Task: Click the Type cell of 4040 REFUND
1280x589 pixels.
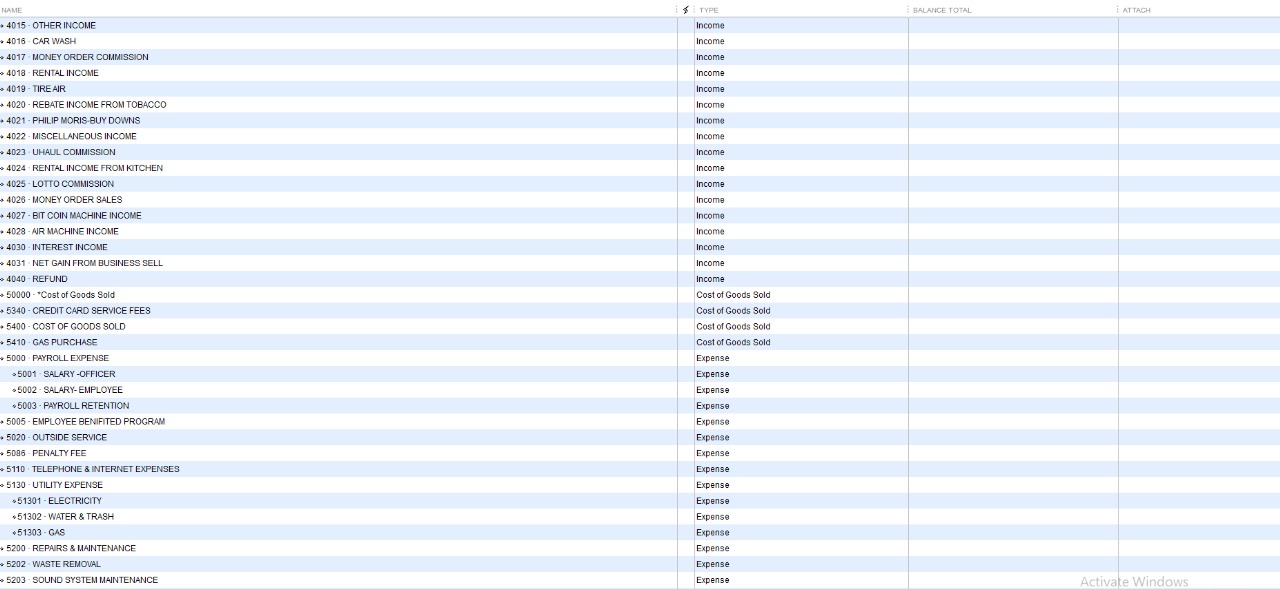Action: 710,279
